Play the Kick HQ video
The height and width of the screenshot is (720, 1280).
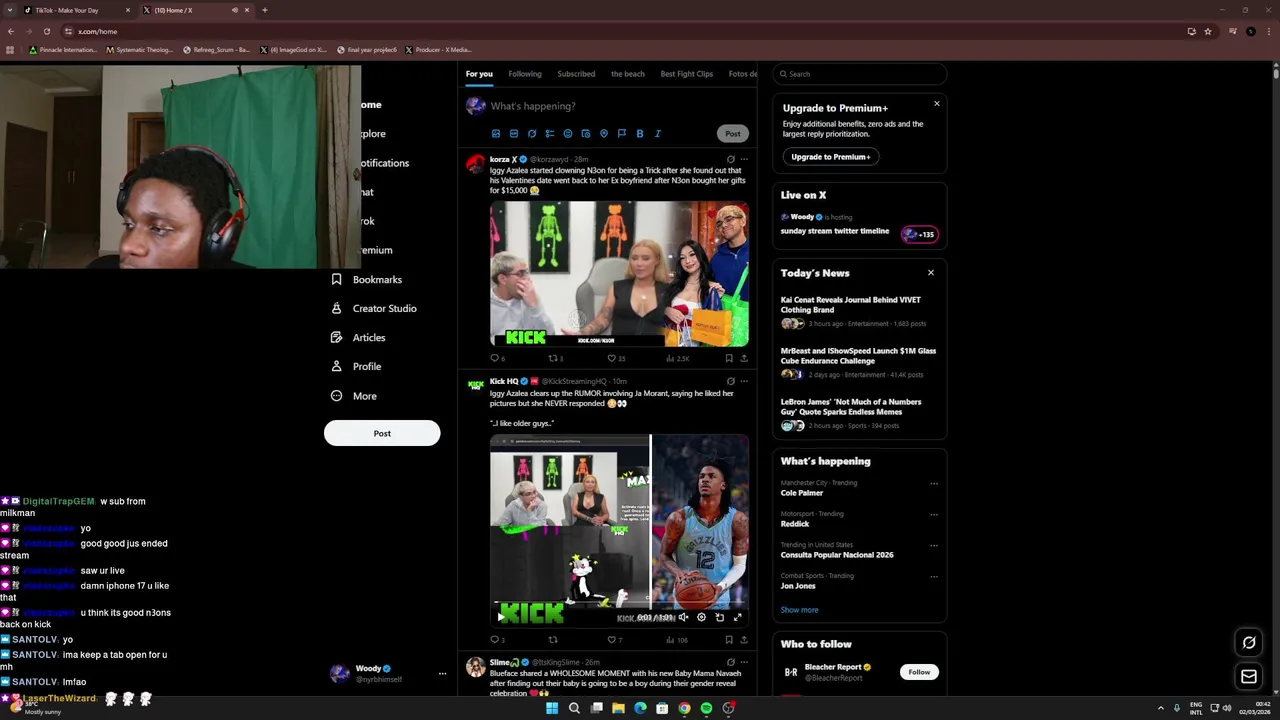[x=501, y=617]
